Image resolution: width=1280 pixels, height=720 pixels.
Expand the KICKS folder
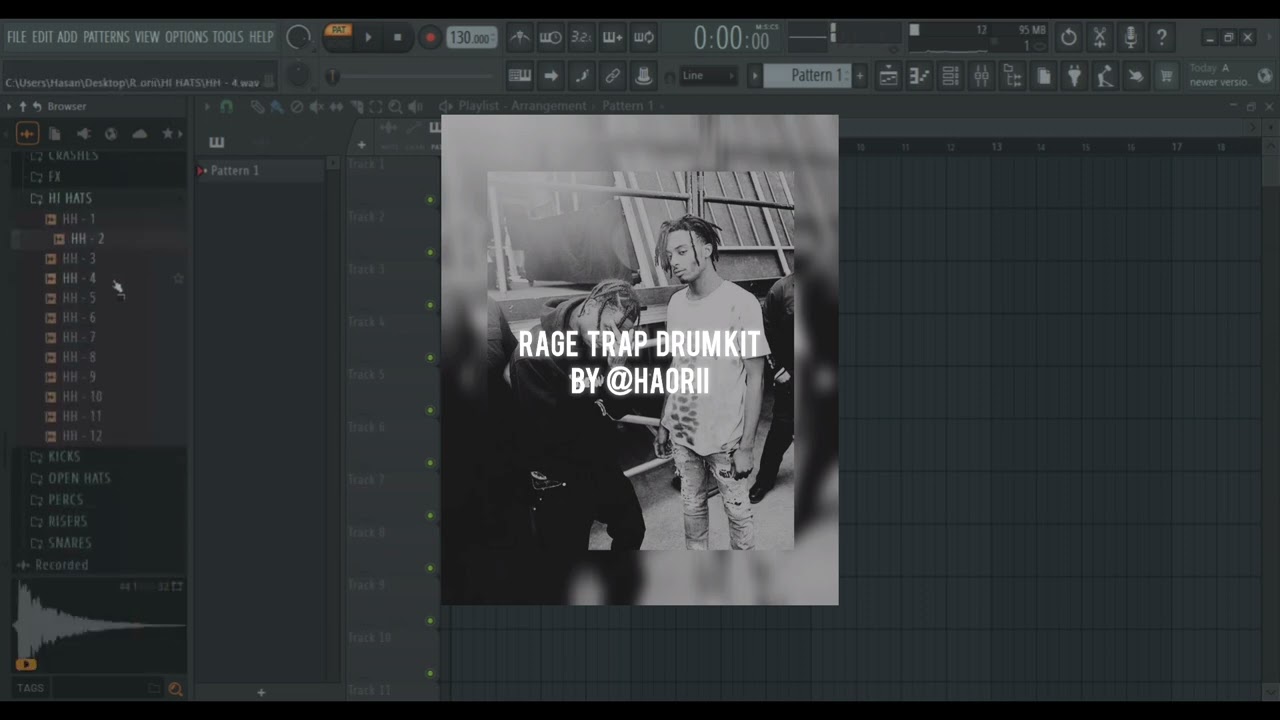click(64, 457)
